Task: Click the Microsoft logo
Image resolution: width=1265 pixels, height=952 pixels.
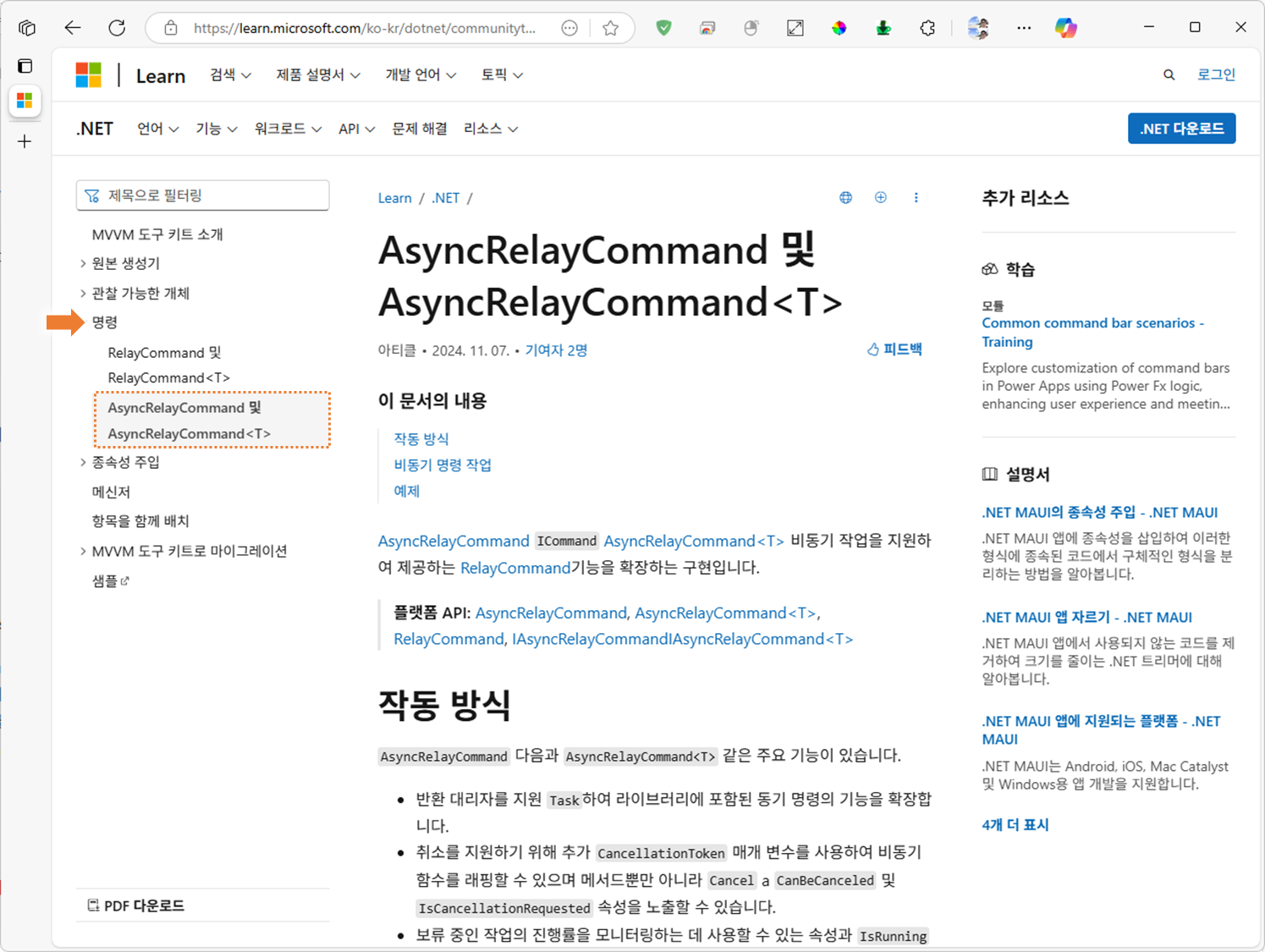Action: (x=88, y=75)
